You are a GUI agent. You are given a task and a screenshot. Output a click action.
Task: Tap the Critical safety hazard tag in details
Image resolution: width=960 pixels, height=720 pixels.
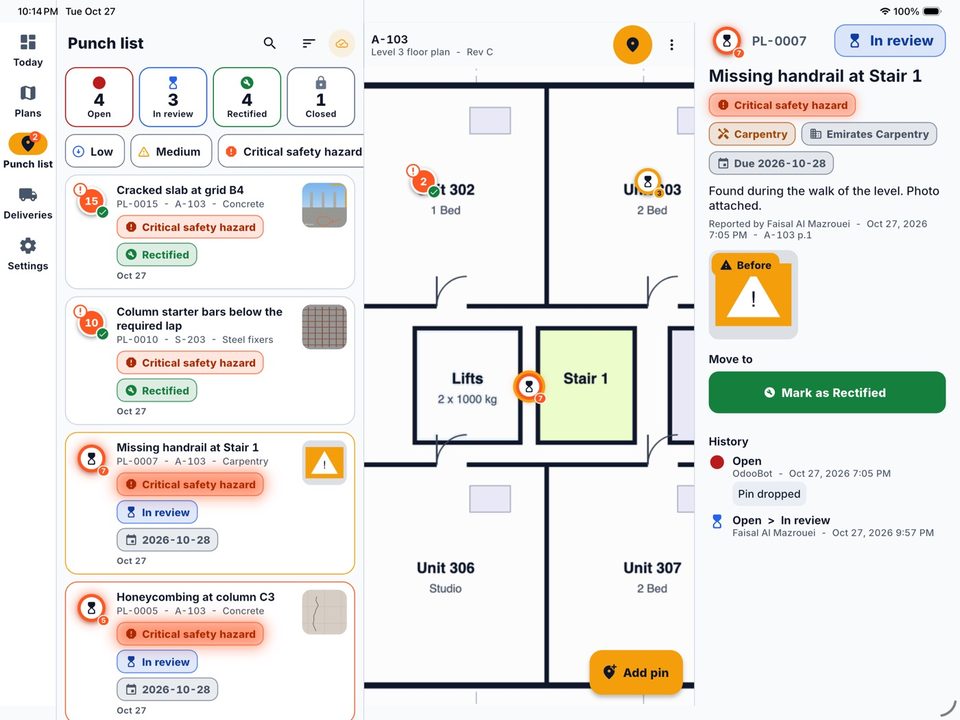[782, 105]
